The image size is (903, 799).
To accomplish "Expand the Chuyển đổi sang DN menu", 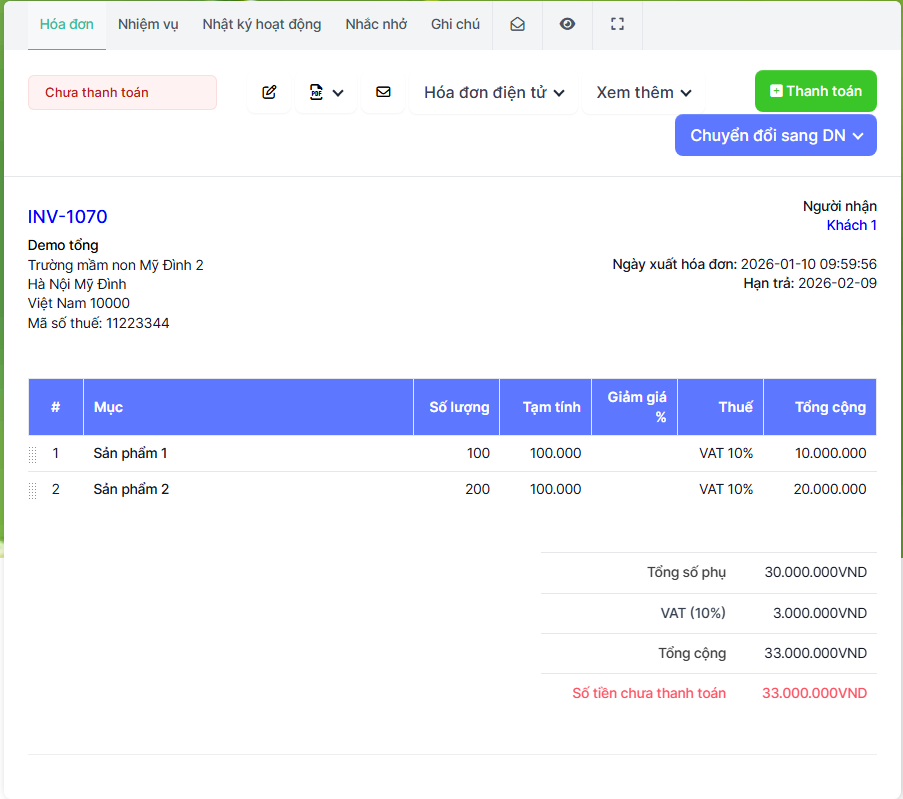I will click(x=776, y=136).
